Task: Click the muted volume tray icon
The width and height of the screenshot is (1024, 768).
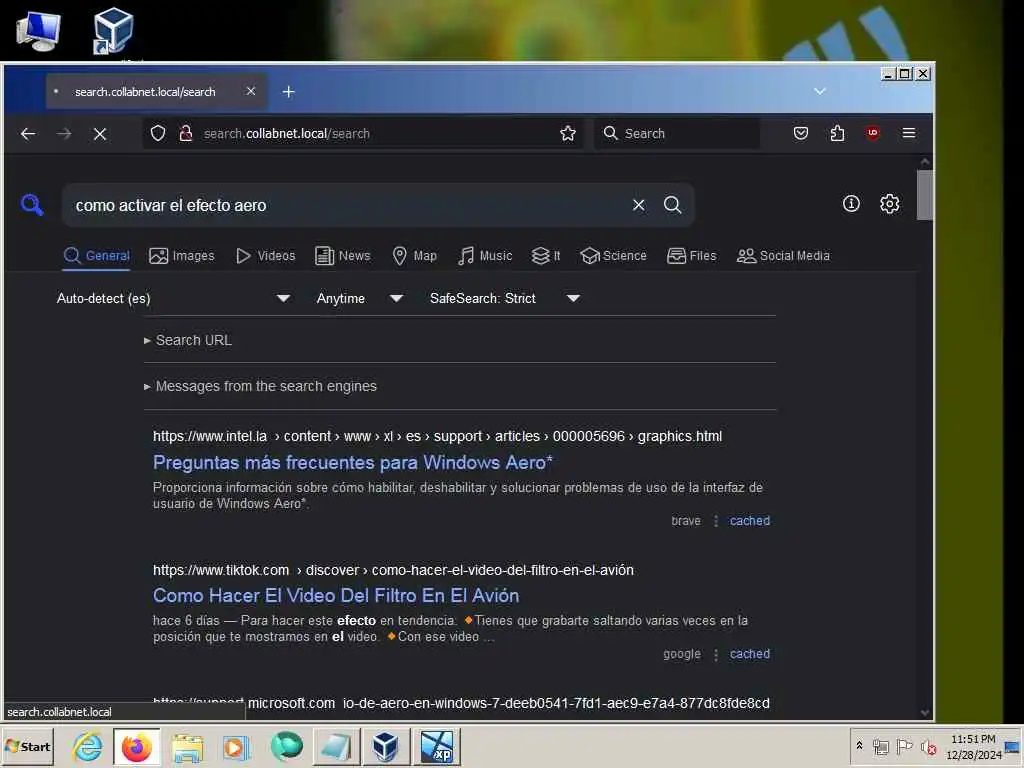Action: click(x=928, y=746)
